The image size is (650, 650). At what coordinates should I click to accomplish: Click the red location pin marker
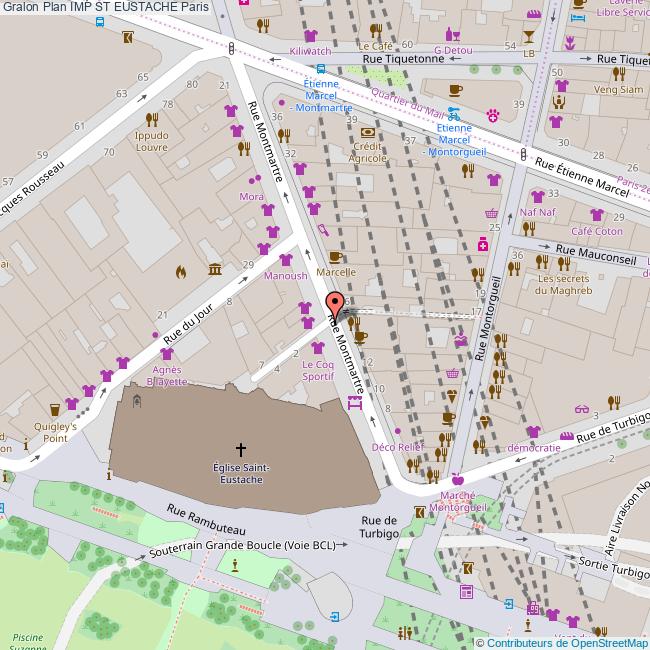pos(335,304)
